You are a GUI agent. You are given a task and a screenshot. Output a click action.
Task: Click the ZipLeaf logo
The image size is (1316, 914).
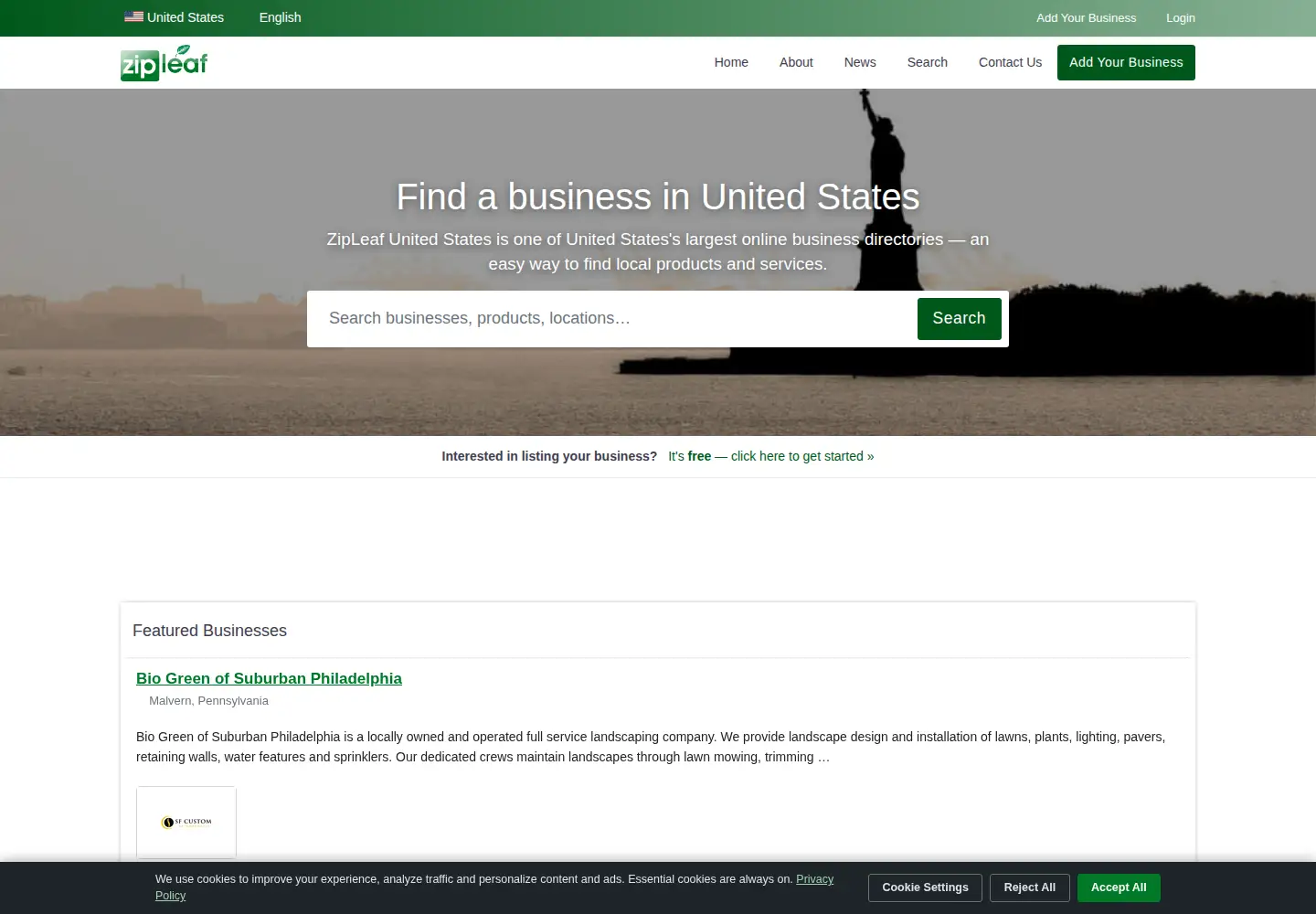pyautogui.click(x=164, y=62)
